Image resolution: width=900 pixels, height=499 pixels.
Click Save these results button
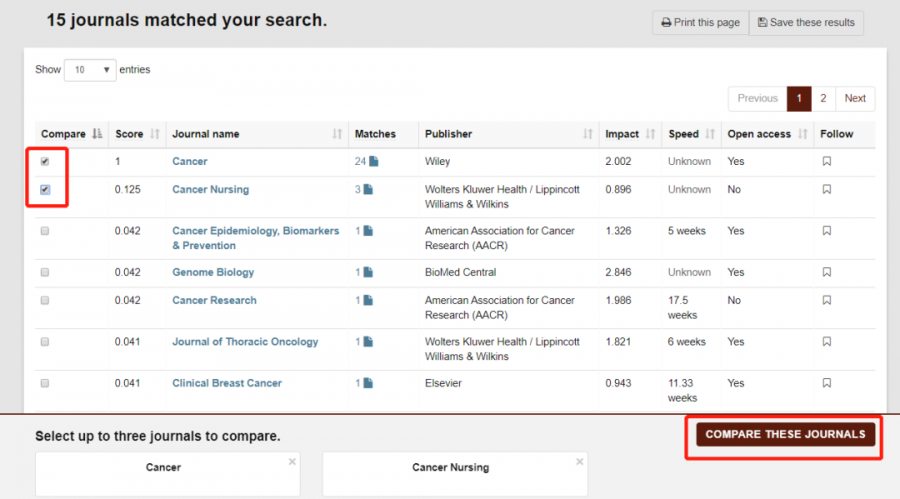[806, 23]
